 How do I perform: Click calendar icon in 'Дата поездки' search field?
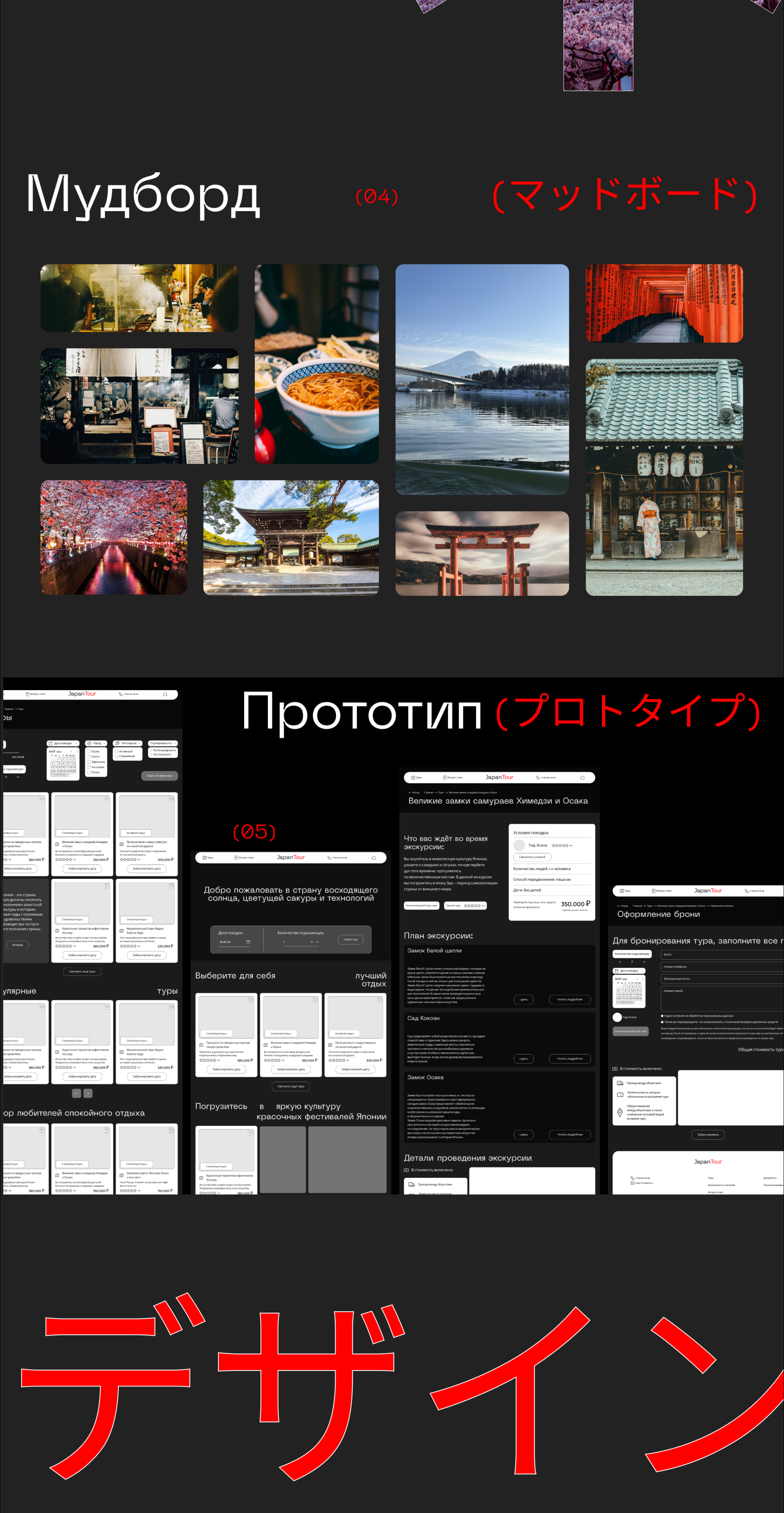(x=248, y=942)
